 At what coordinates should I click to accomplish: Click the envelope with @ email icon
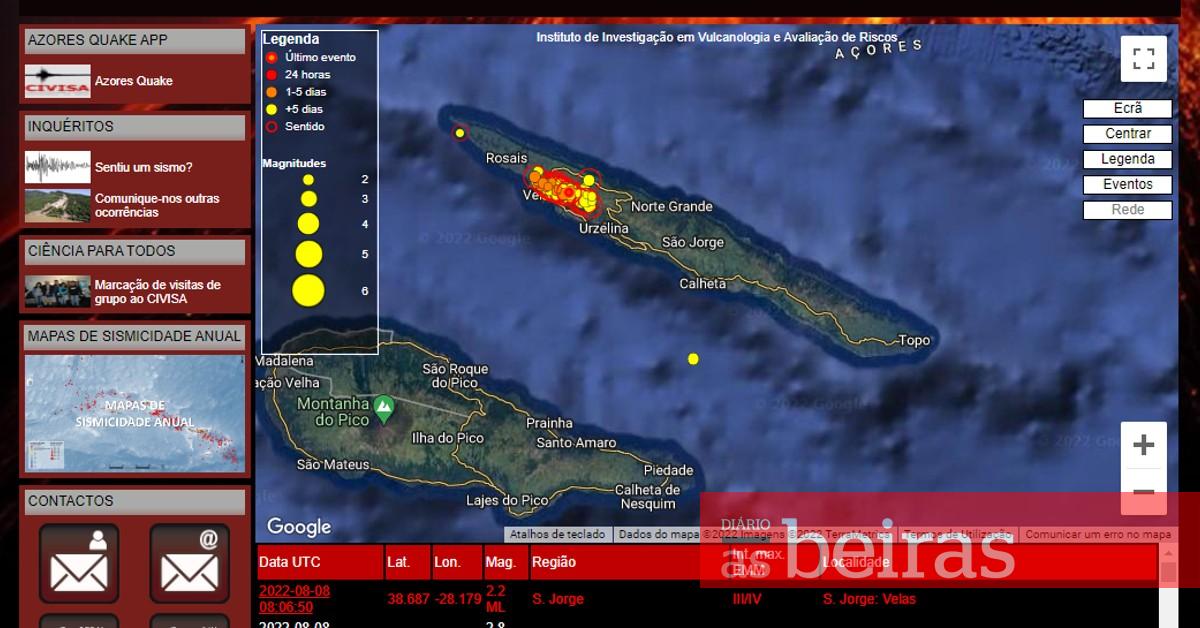coord(189,563)
